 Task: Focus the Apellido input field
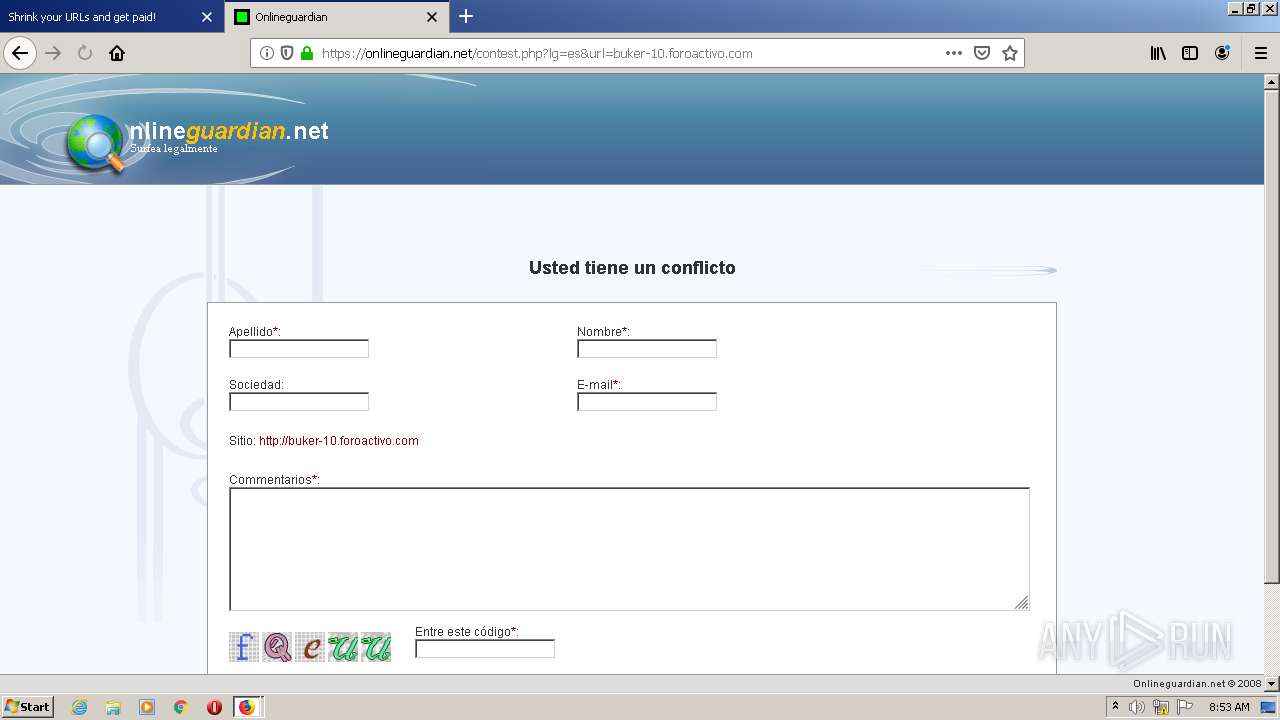[299, 349]
